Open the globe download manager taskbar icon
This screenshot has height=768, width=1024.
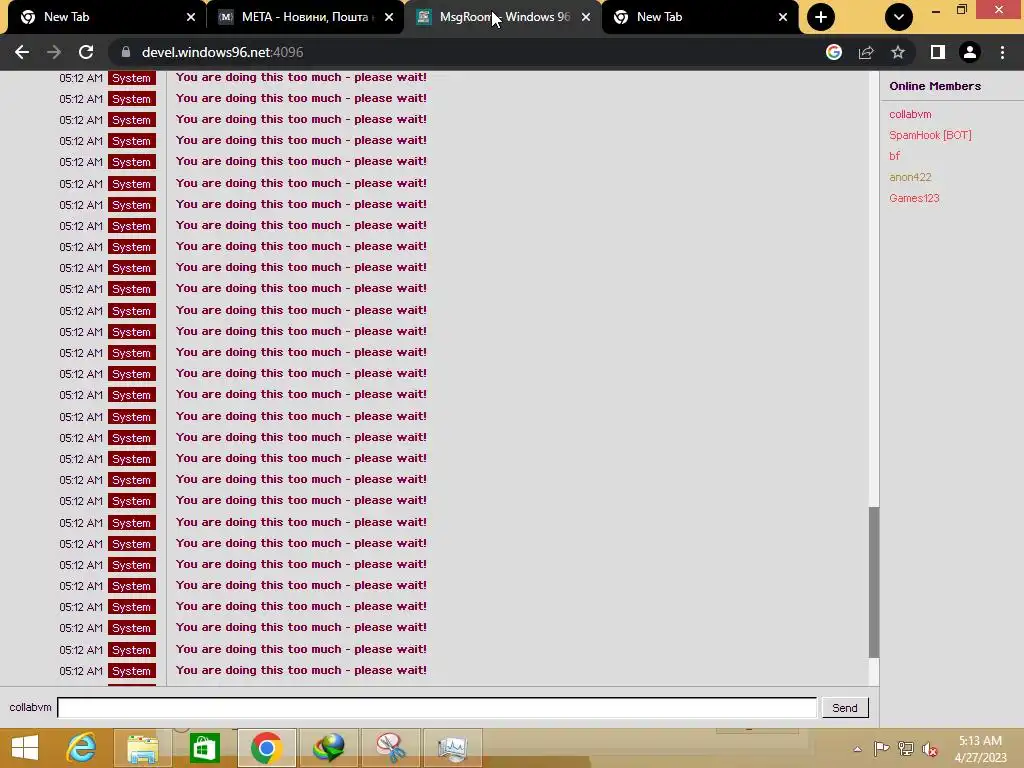[328, 748]
